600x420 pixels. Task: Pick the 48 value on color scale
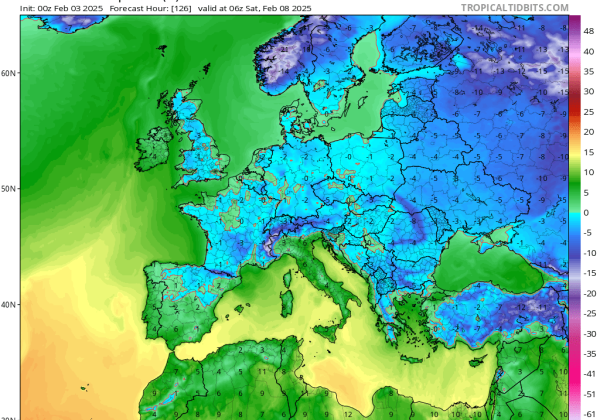590,31
